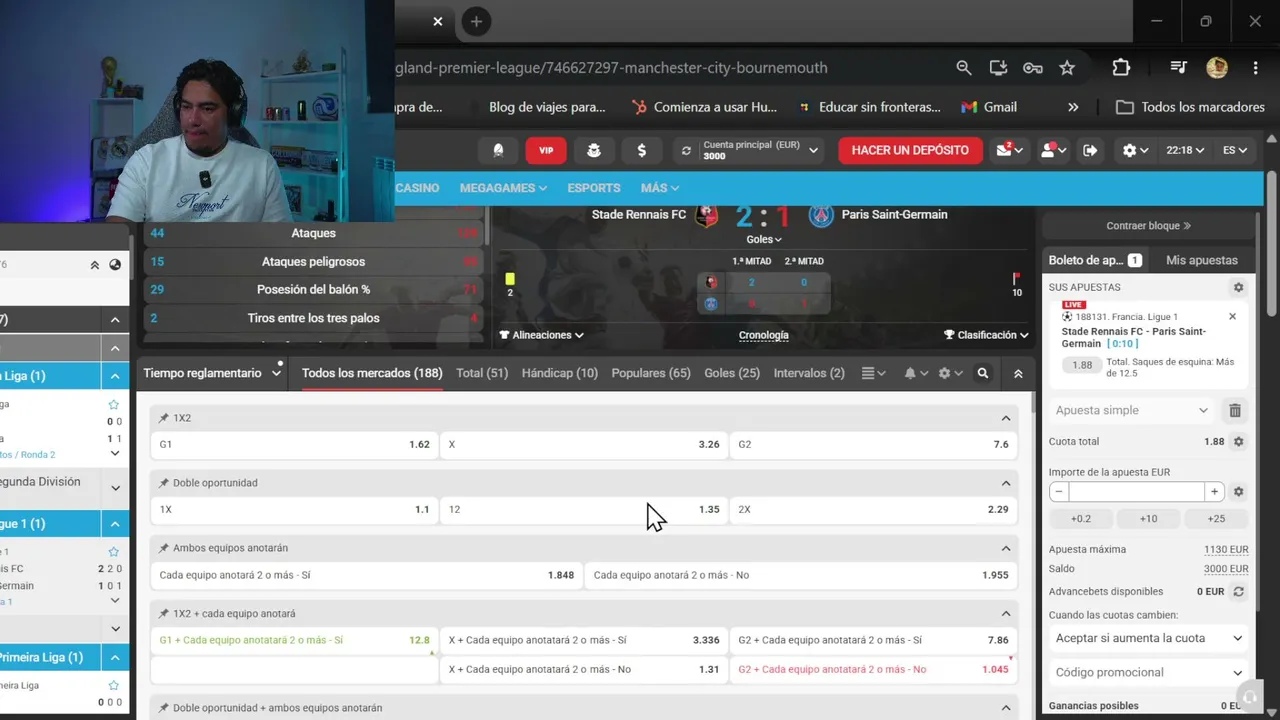
Task: Add +10 to the bet amount
Action: pos(1148,518)
